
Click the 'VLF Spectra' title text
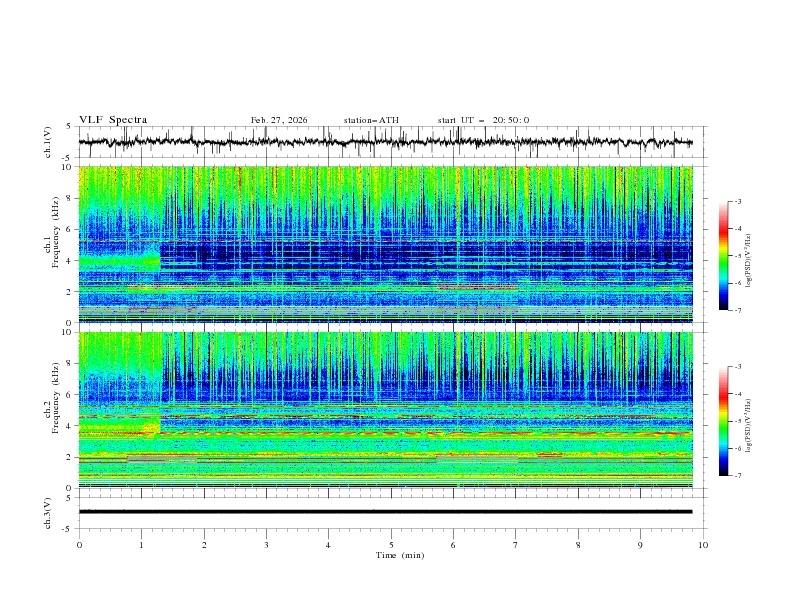(x=113, y=120)
